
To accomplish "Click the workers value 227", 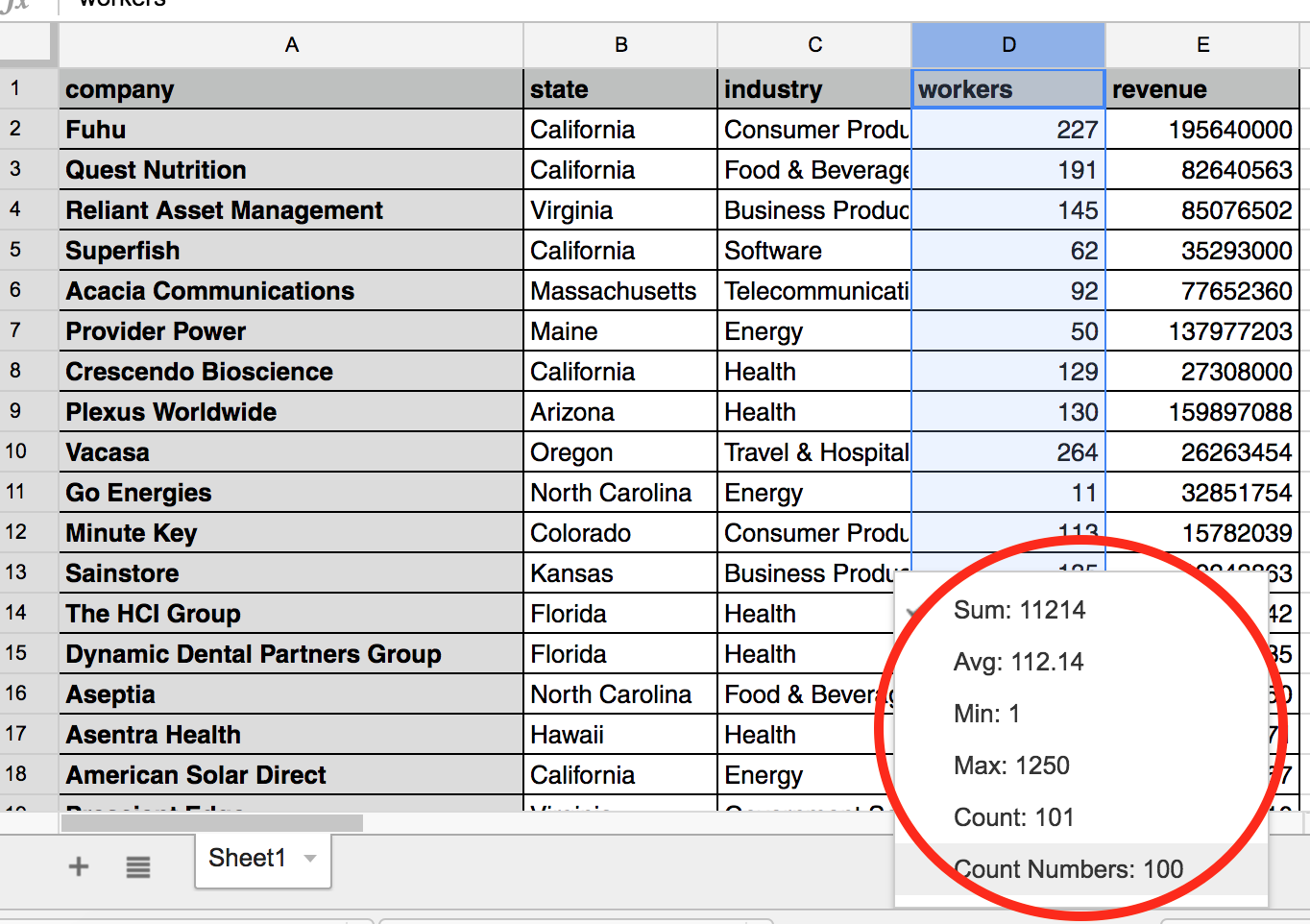I will point(1008,130).
